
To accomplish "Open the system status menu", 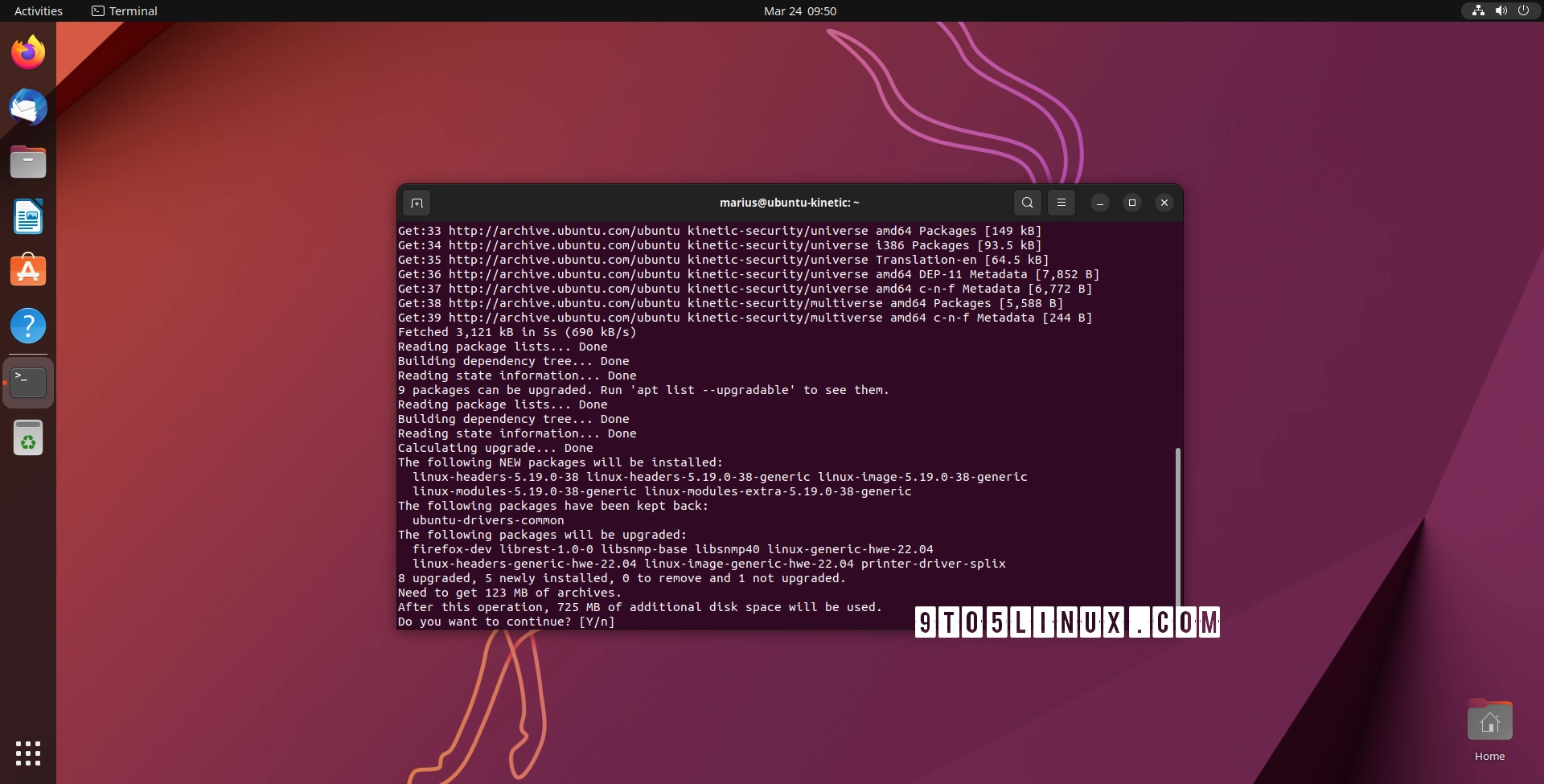I will (x=1524, y=10).
